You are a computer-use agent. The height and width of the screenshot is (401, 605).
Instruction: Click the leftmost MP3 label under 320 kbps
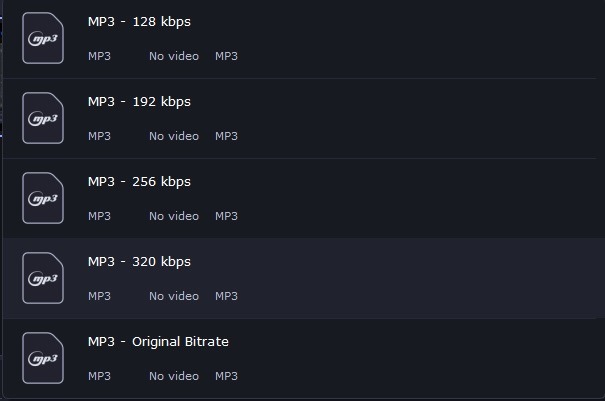[99, 296]
